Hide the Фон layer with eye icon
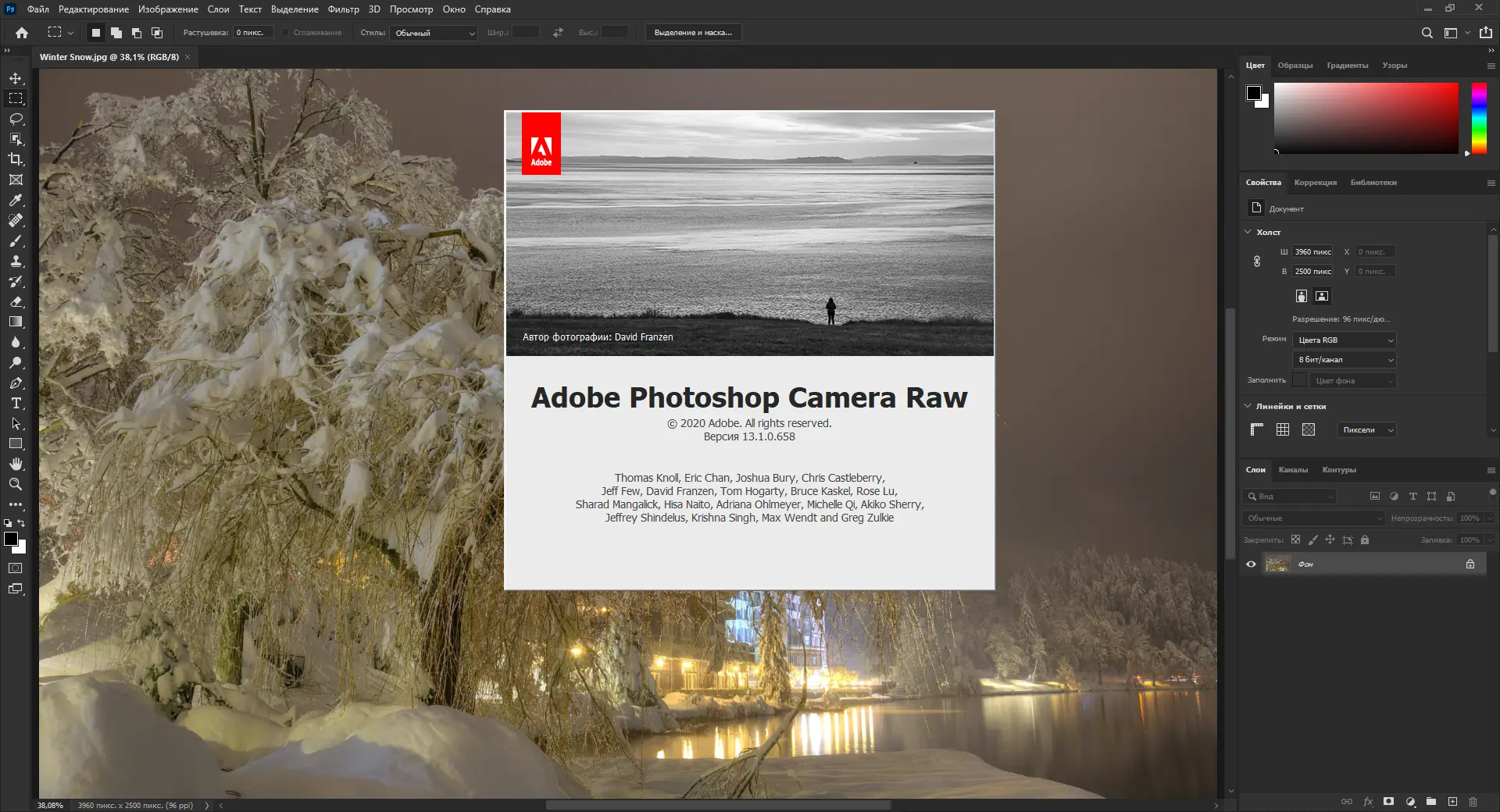This screenshot has height=812, width=1500. [1251, 564]
